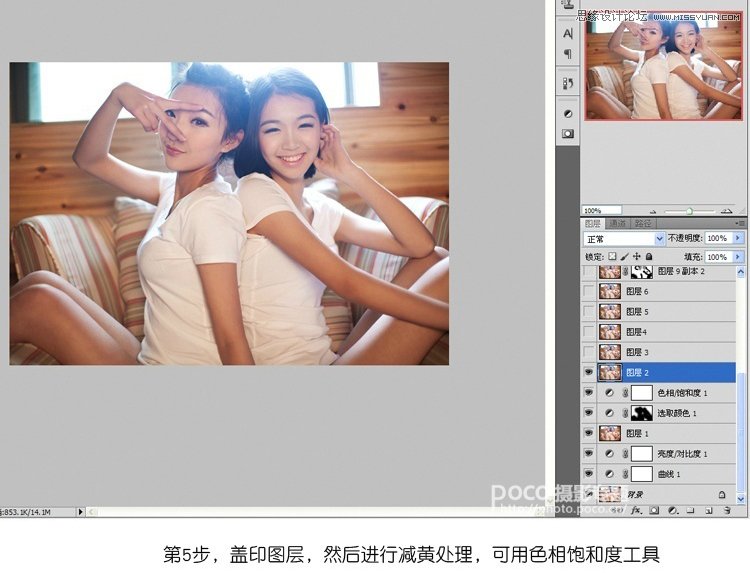Open the Layers panel options menu
Image resolution: width=750 pixels, height=587 pixels.
(x=740, y=223)
